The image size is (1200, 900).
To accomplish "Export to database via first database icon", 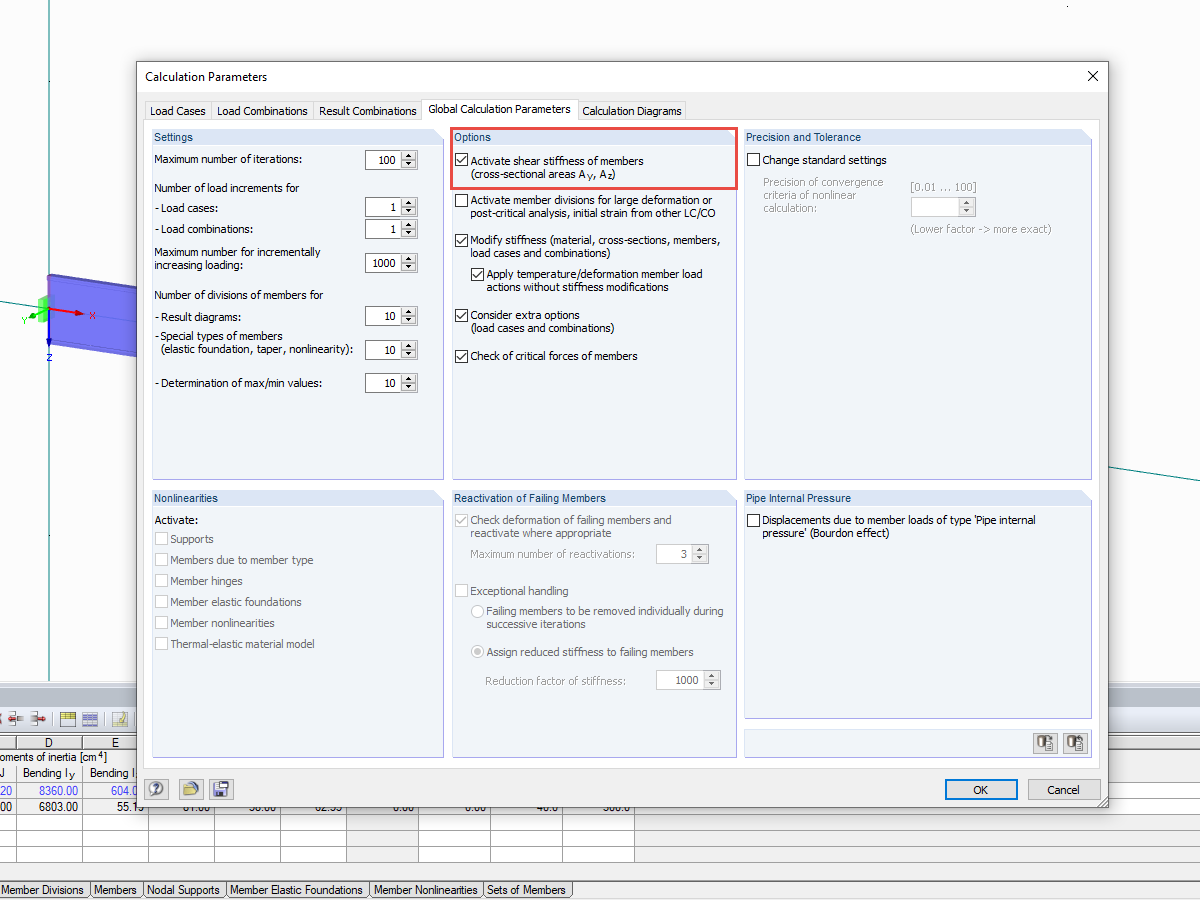I will 1045,743.
